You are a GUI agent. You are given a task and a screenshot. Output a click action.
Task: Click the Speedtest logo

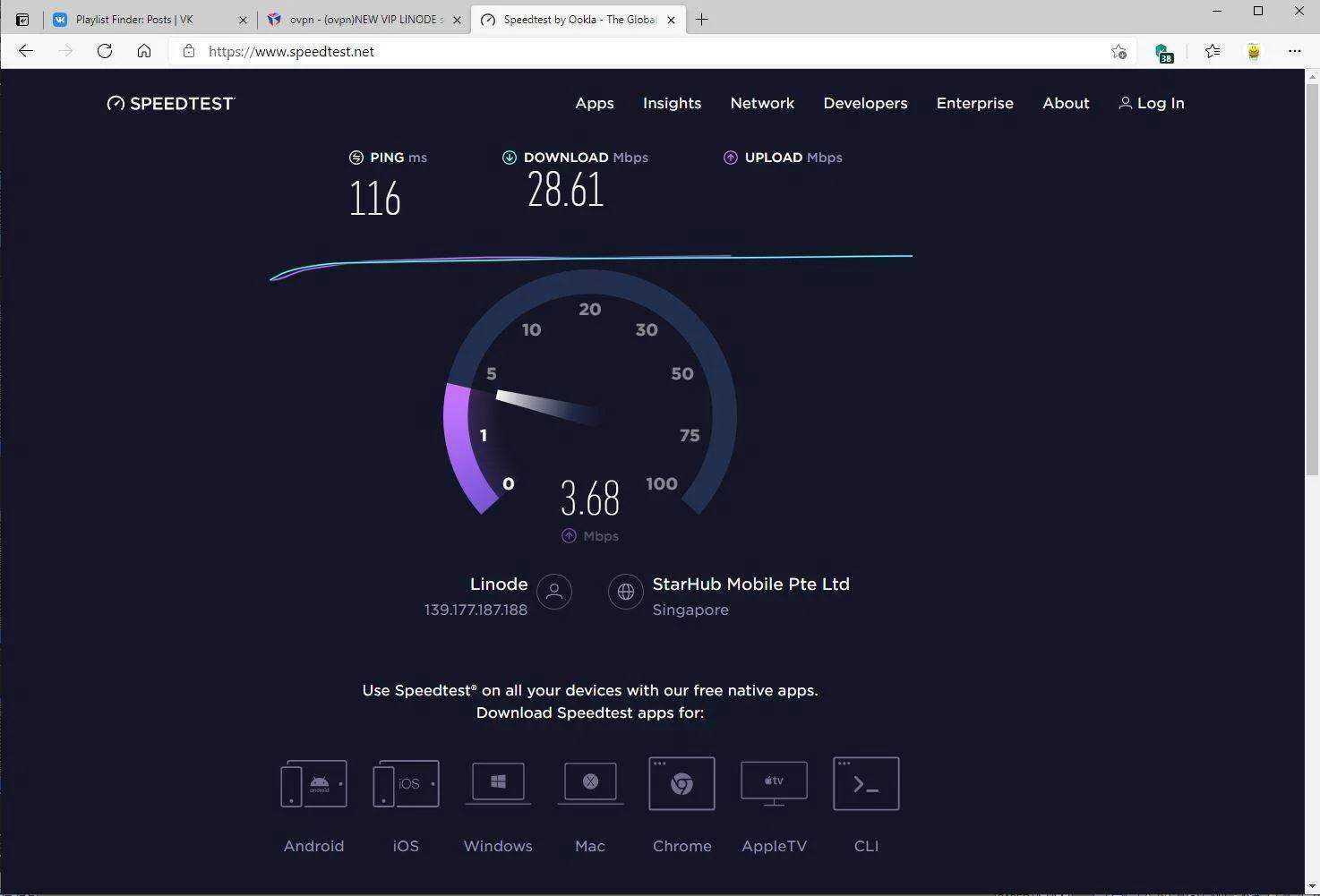[x=171, y=104]
